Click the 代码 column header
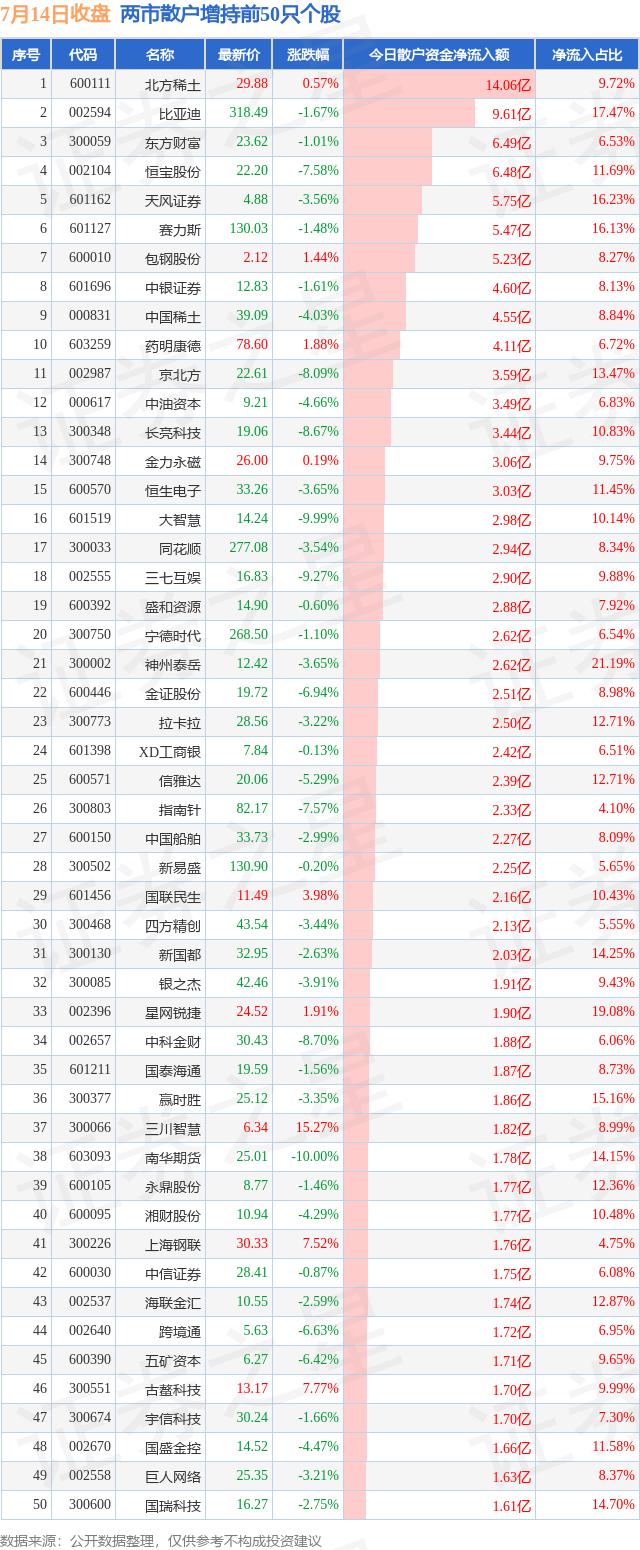 coord(82,55)
